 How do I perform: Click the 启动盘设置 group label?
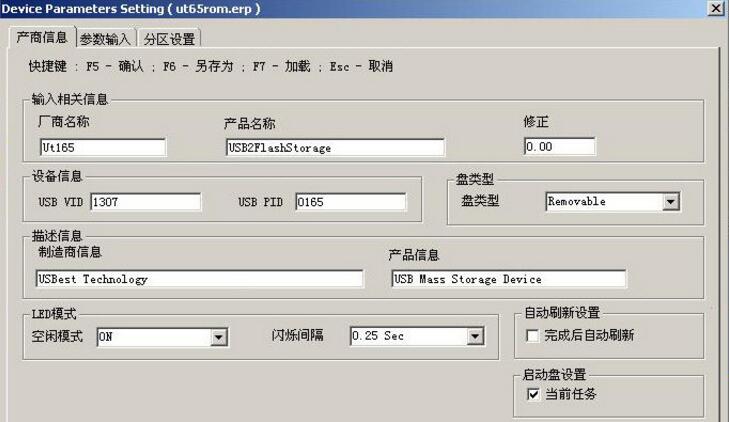click(x=554, y=375)
